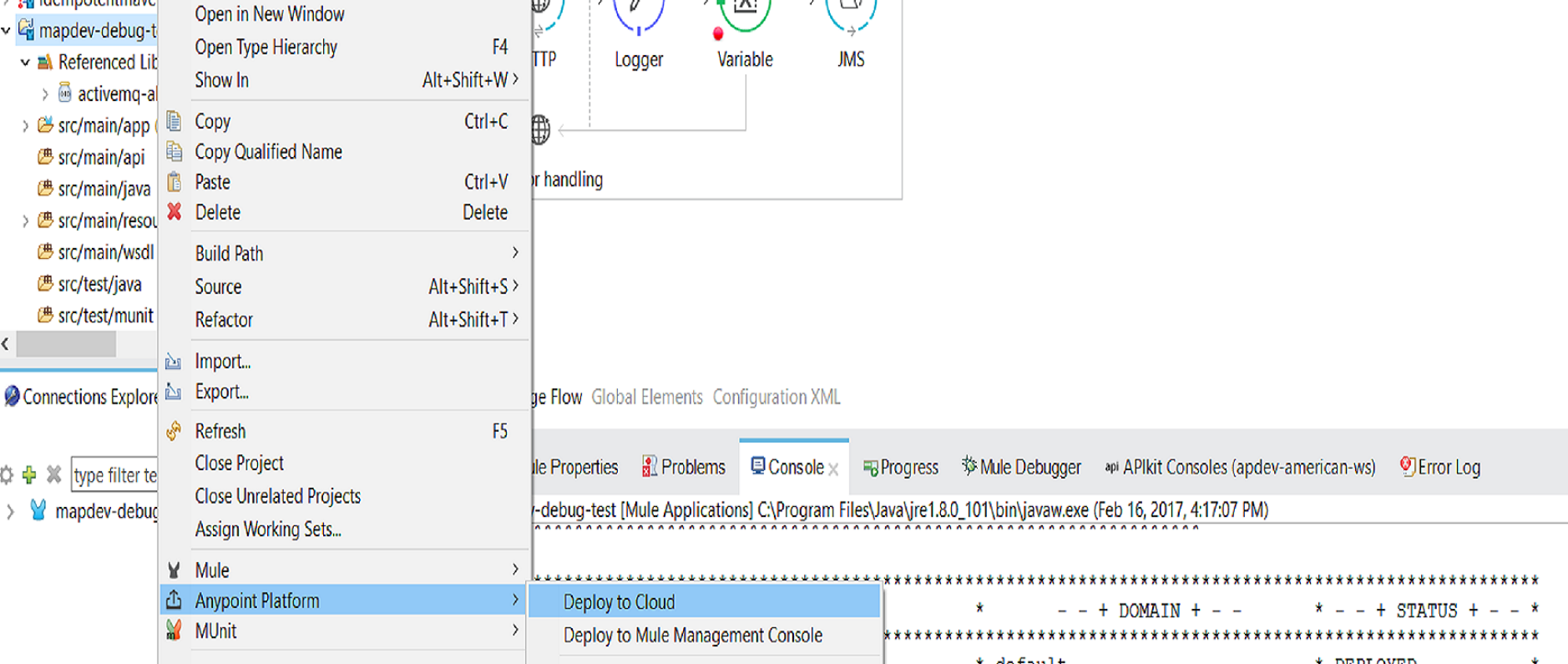Click the Package Explorer horizontal scrollbar thumb
Screen dimensions: 1568x664
[x=66, y=343]
